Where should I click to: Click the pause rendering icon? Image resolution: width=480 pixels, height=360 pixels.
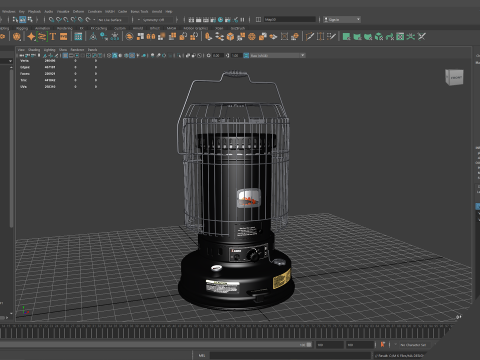click(242, 20)
